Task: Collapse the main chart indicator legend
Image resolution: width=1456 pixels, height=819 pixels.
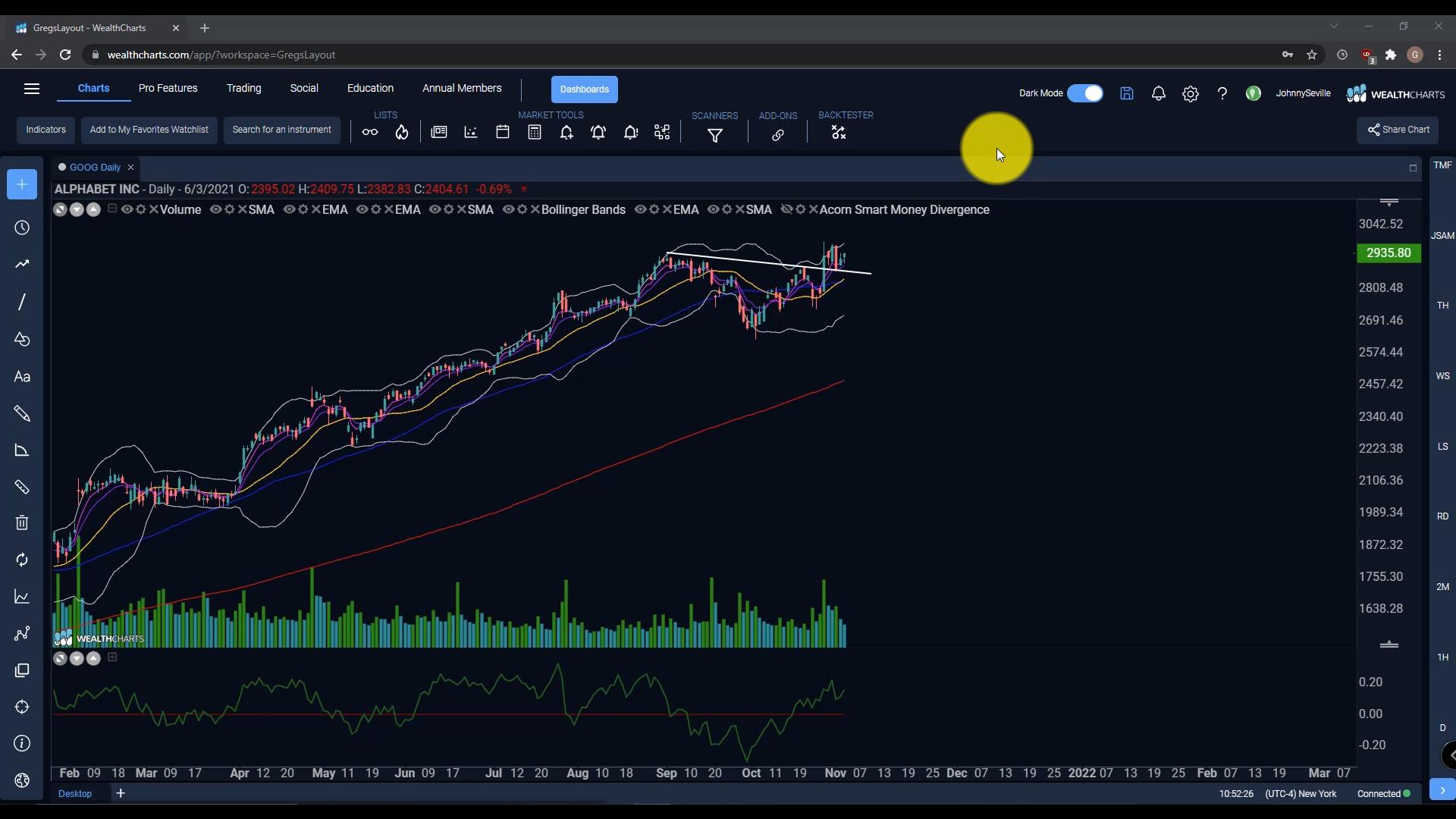Action: point(112,209)
